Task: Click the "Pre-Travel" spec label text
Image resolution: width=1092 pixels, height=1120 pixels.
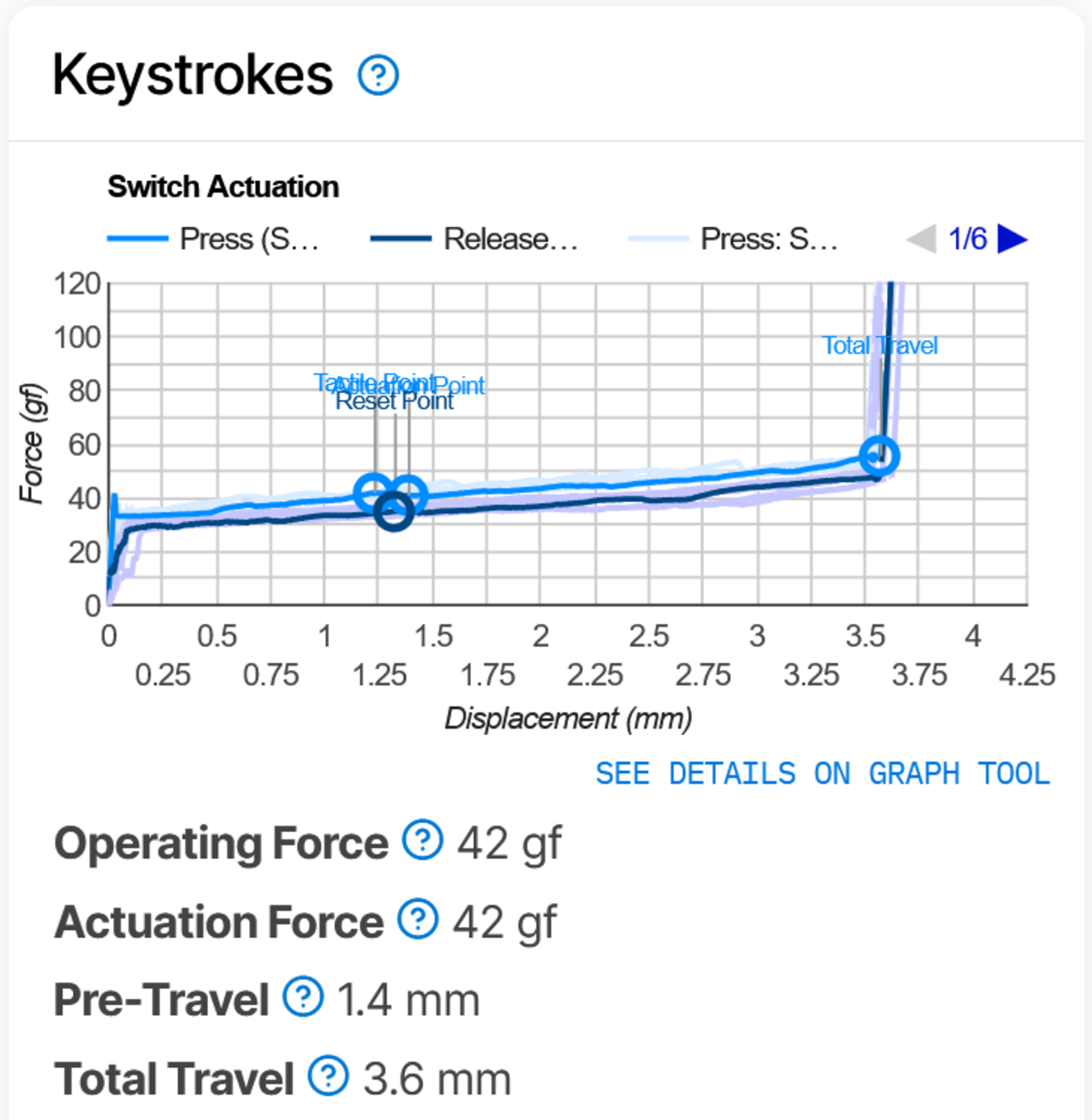Action: coord(162,1000)
